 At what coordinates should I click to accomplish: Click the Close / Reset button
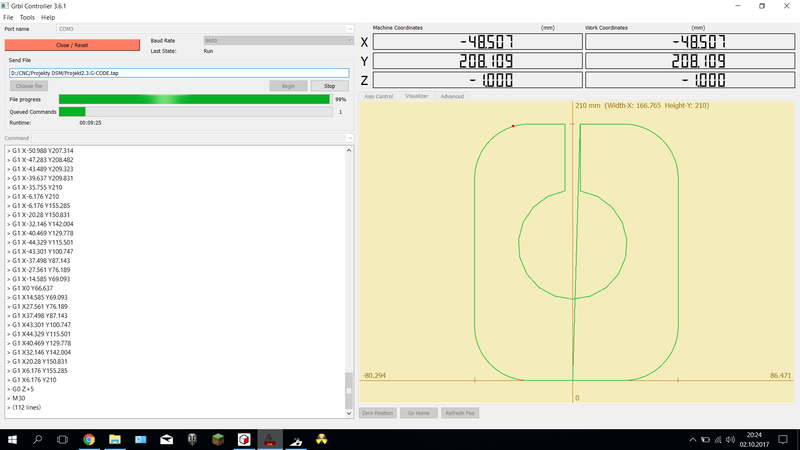pos(72,45)
